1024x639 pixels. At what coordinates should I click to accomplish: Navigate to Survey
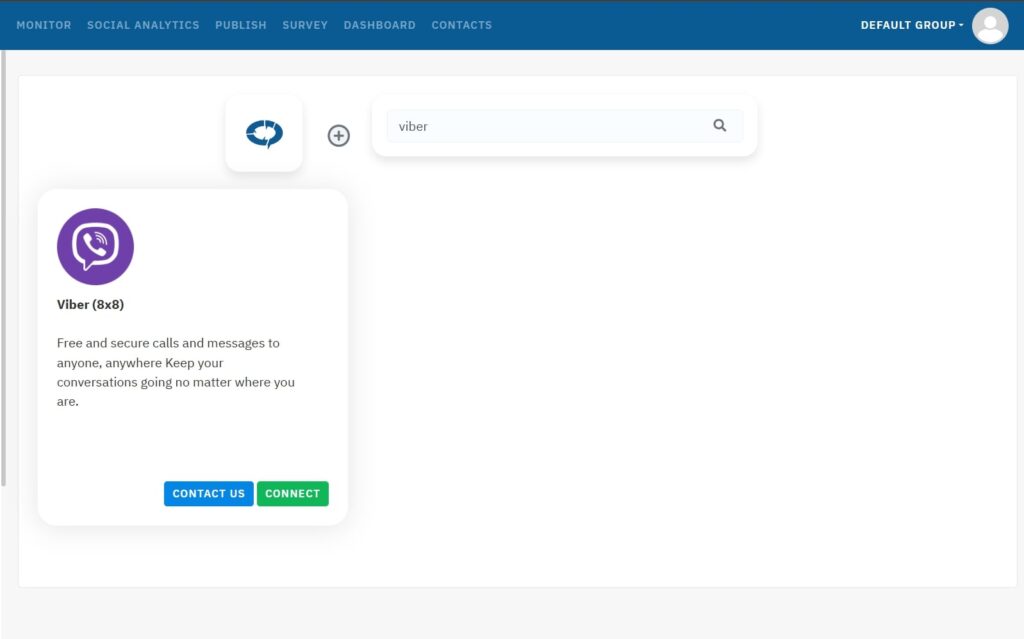point(305,25)
